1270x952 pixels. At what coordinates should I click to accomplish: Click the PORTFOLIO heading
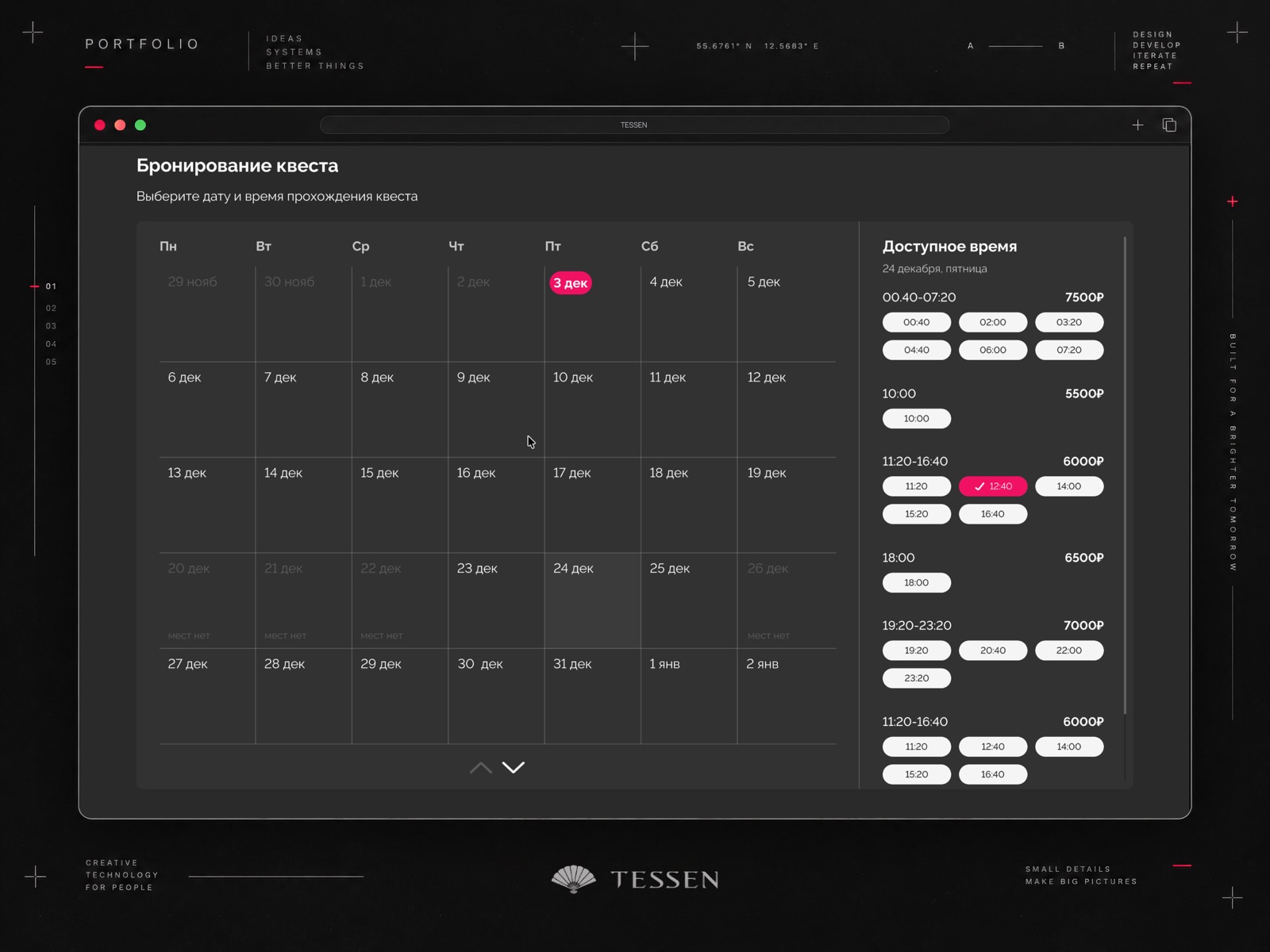(x=142, y=44)
